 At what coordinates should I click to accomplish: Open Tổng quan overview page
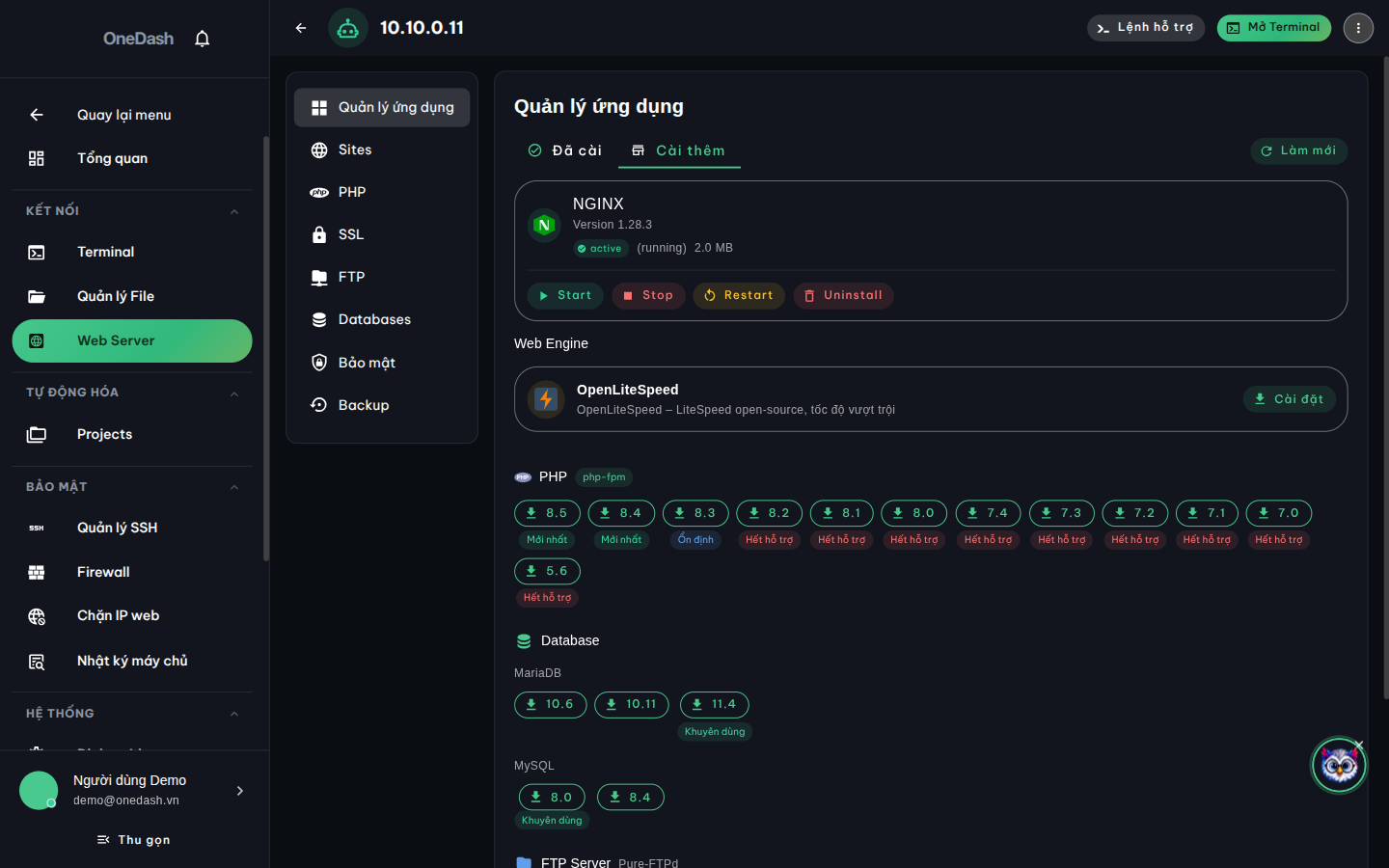(132, 158)
